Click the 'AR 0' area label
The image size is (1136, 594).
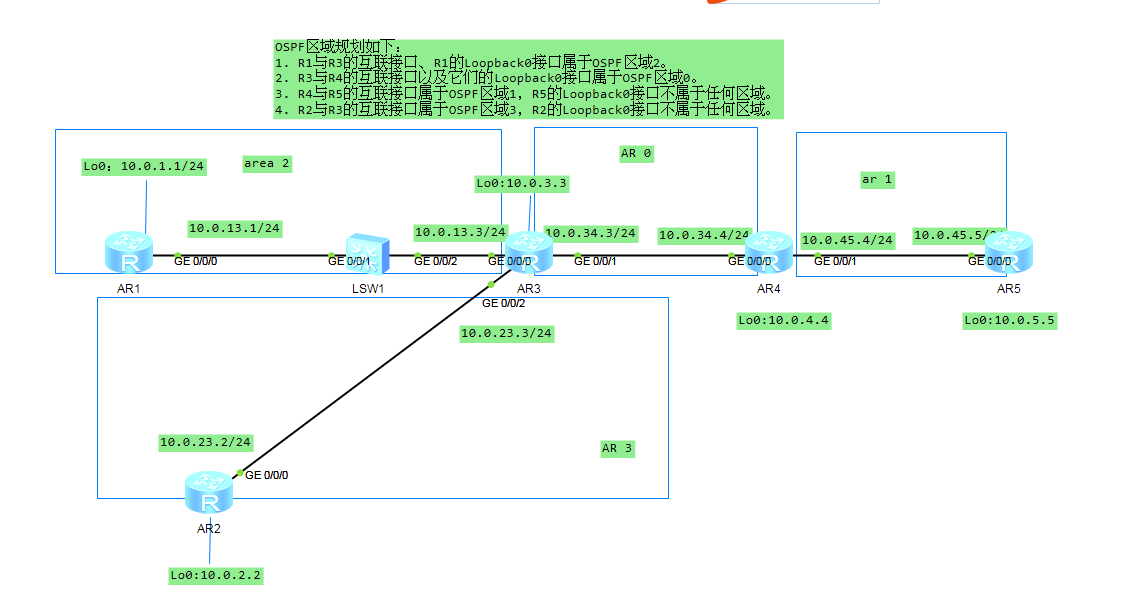tap(635, 152)
